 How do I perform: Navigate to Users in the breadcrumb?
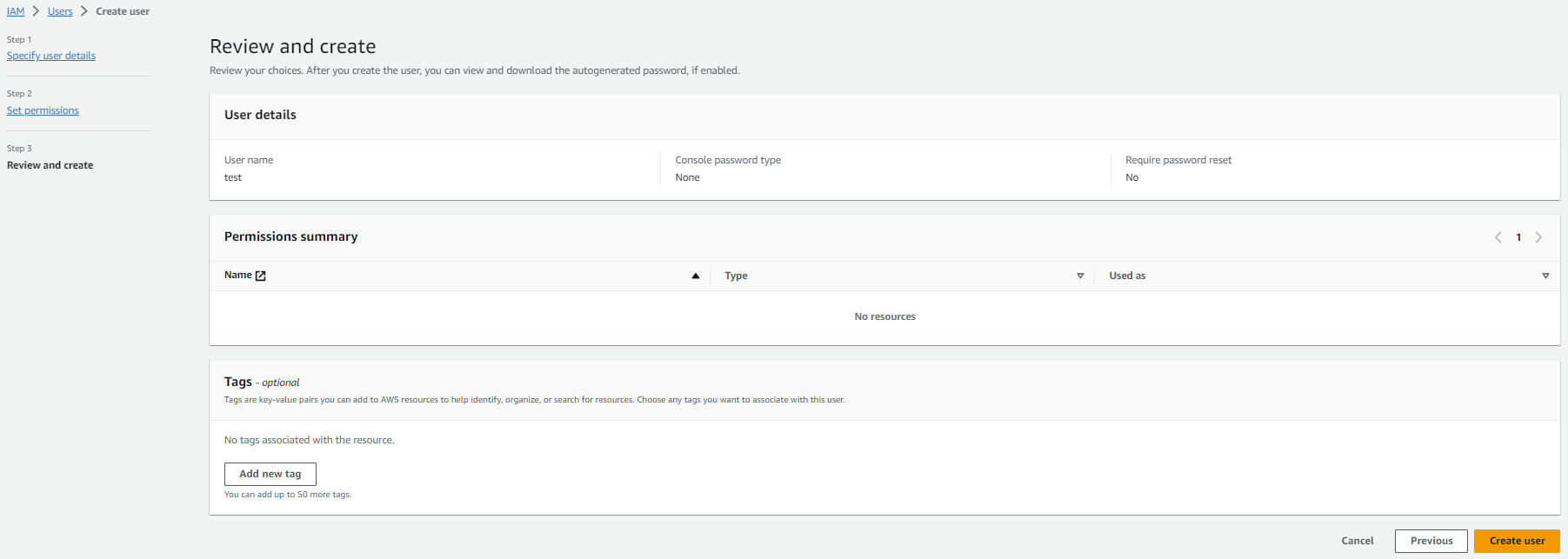[x=60, y=11]
